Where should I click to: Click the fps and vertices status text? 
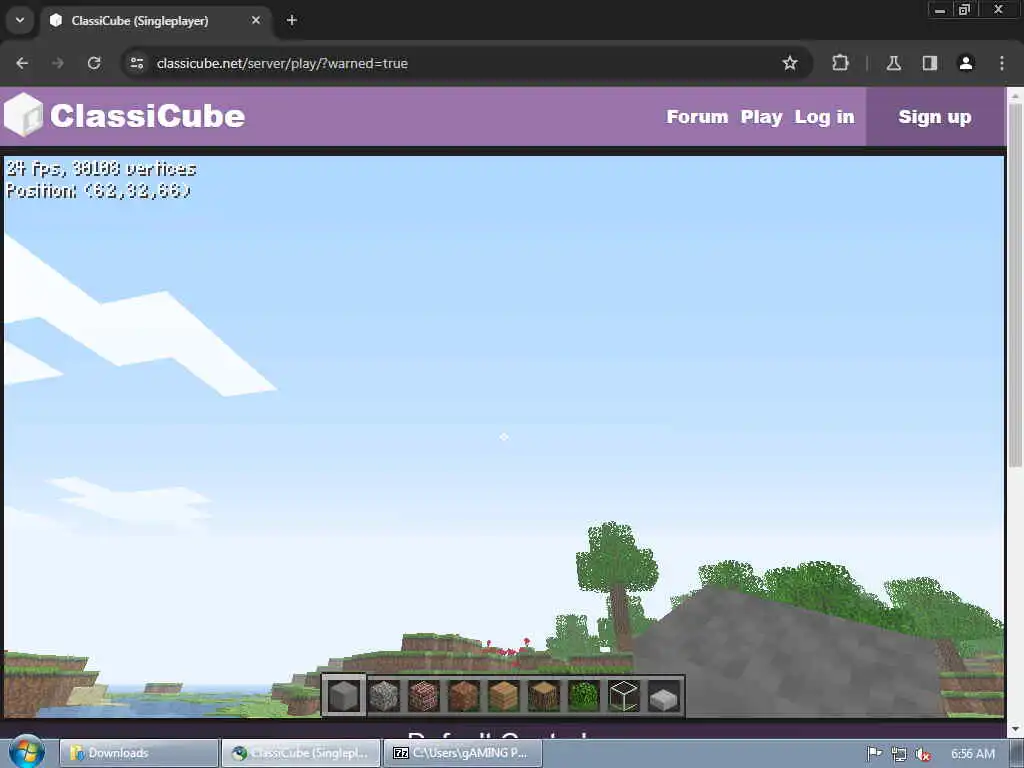101,168
